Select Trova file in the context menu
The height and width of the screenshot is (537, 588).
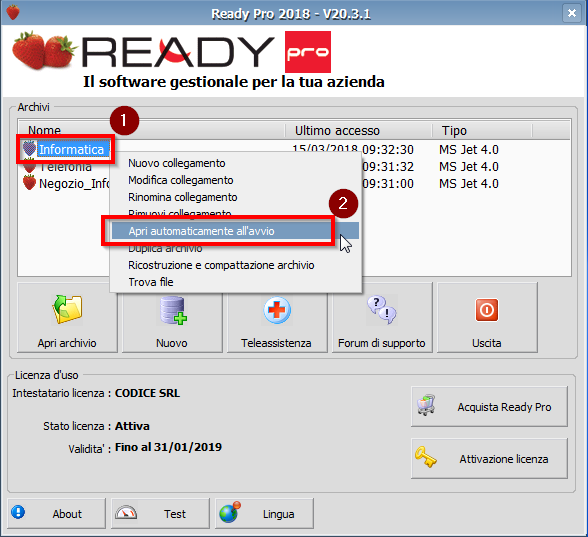point(236,282)
